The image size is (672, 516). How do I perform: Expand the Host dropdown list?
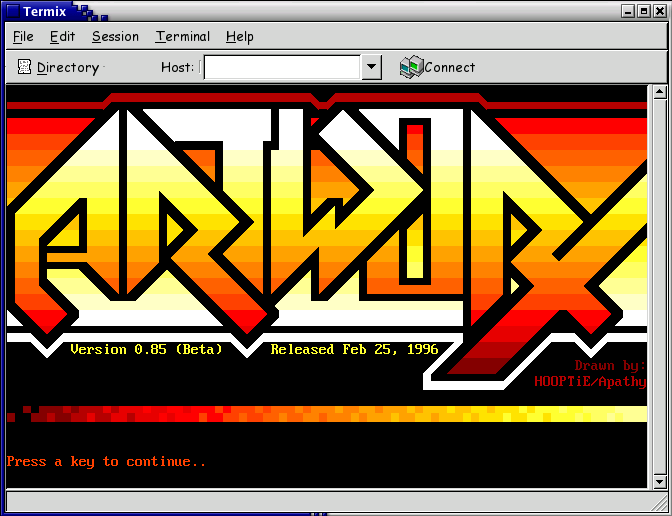pyautogui.click(x=371, y=67)
